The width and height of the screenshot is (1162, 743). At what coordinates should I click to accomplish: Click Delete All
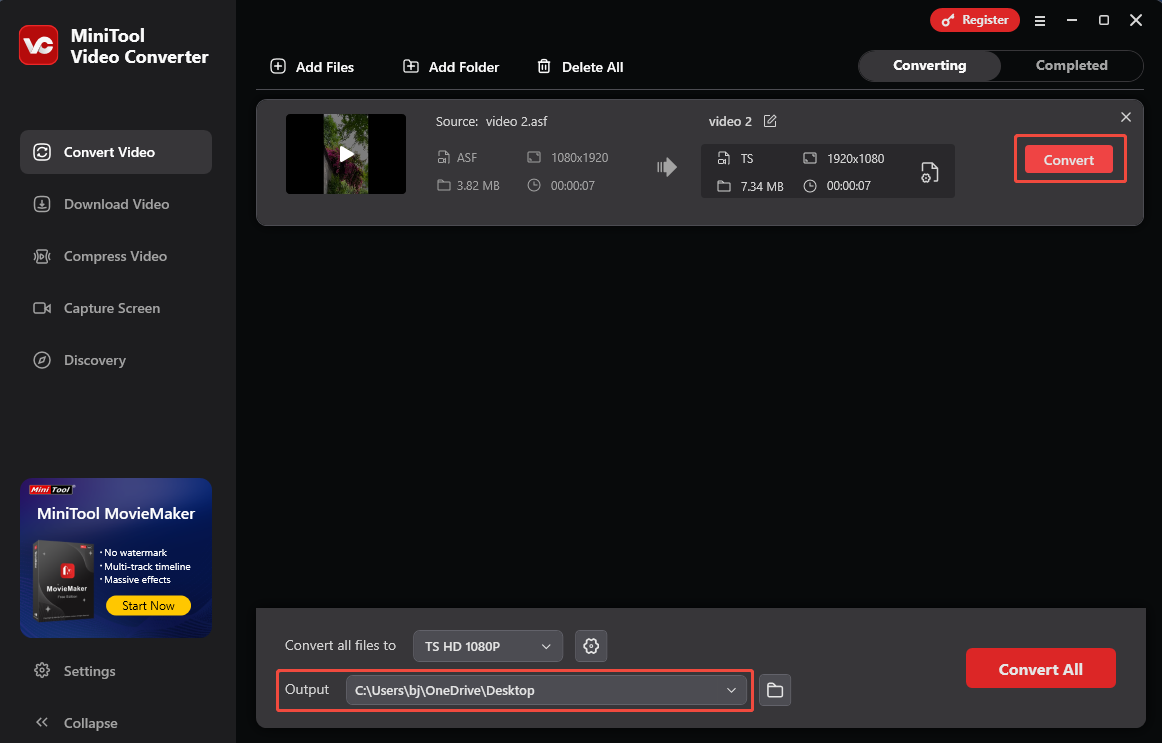click(x=580, y=67)
